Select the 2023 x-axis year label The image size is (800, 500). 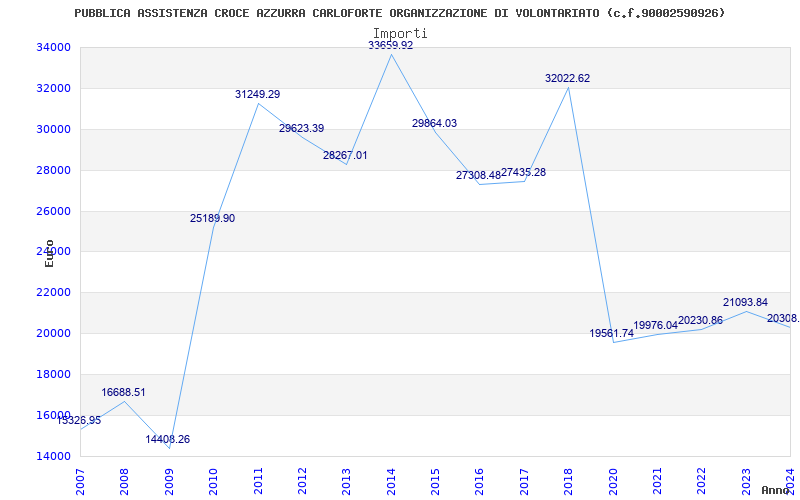tap(746, 482)
